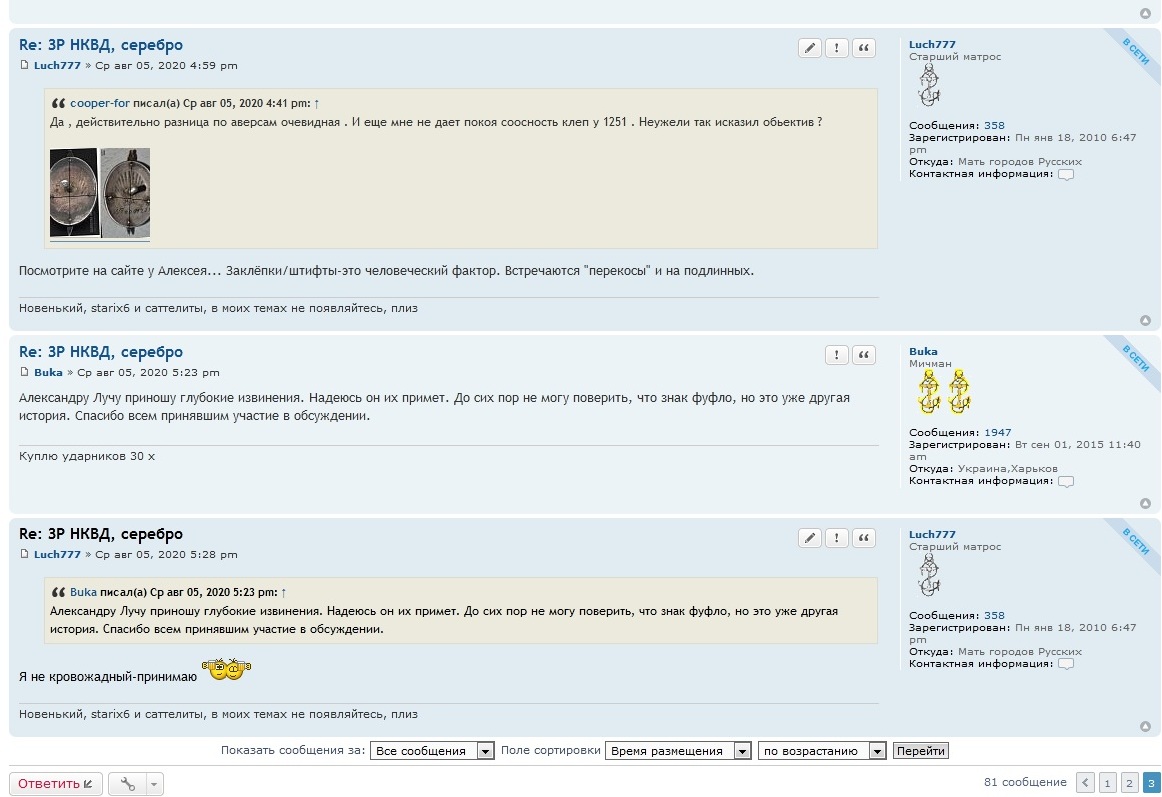Report Buka's 5:23 pm post

point(836,355)
